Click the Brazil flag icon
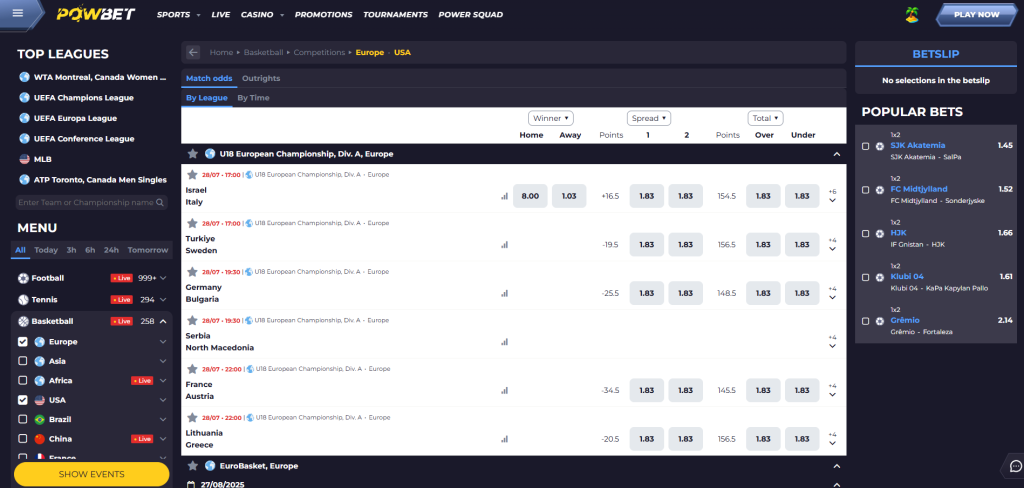 (39, 419)
